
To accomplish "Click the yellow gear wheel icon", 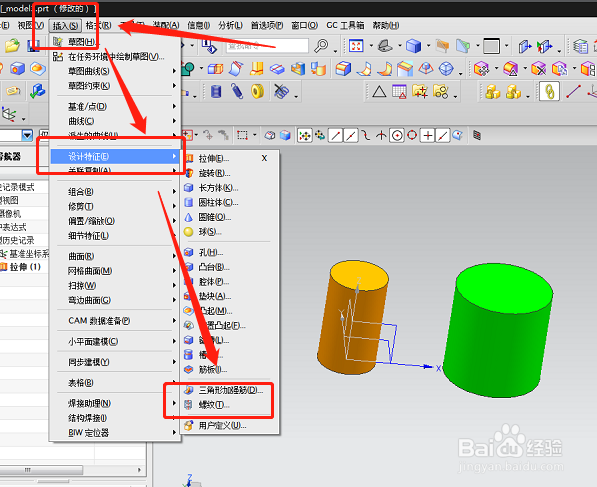I will coord(258,91).
